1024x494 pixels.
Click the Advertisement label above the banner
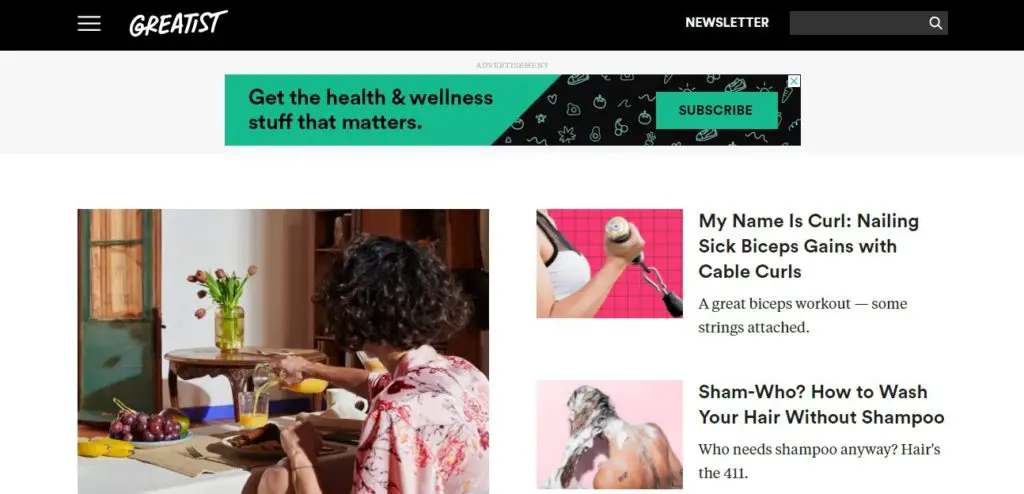(x=512, y=65)
